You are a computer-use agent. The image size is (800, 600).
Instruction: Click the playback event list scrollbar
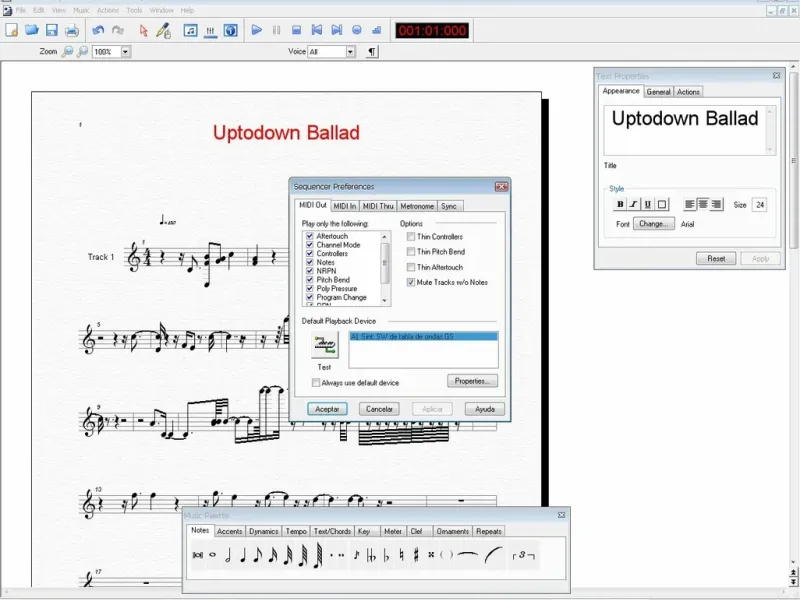(x=385, y=268)
